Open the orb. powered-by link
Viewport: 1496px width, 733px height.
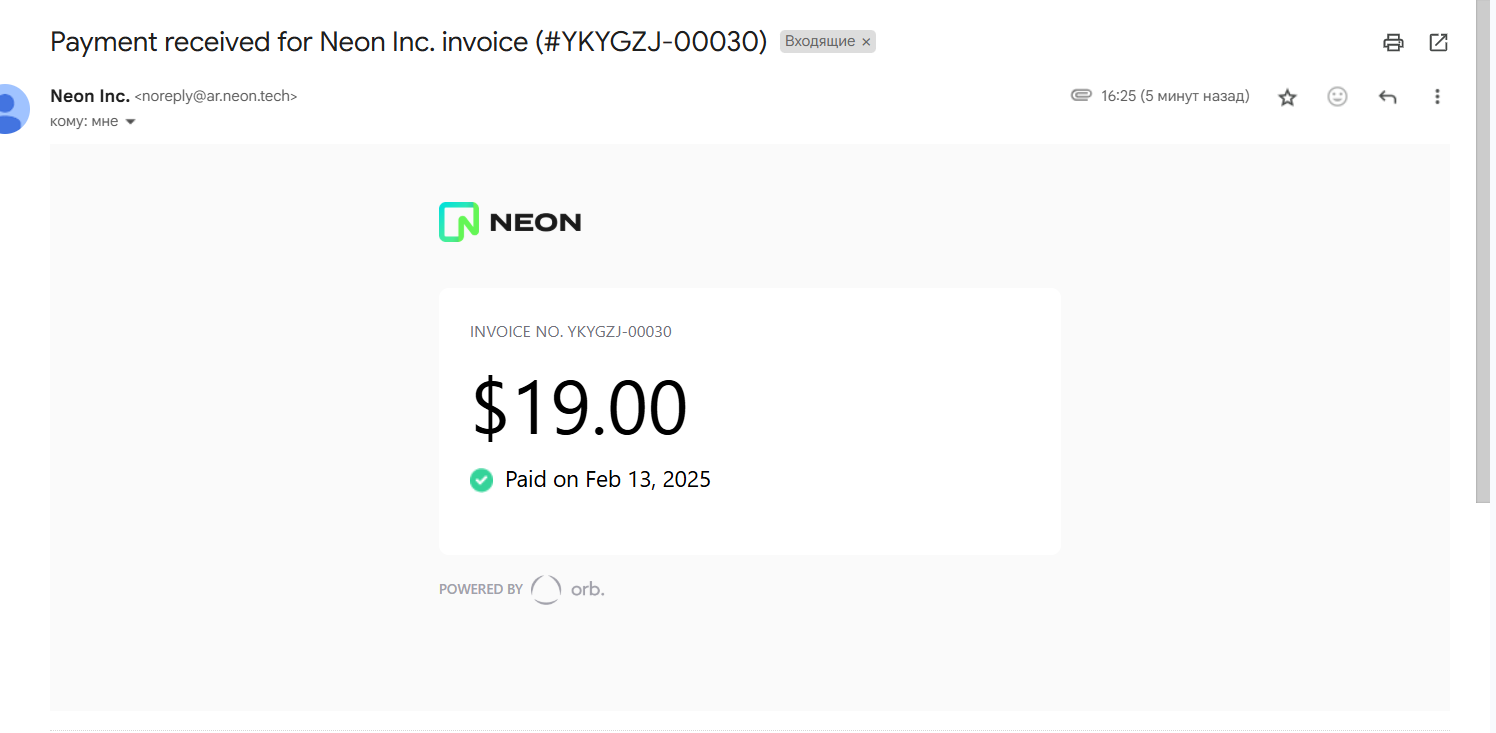(x=568, y=589)
